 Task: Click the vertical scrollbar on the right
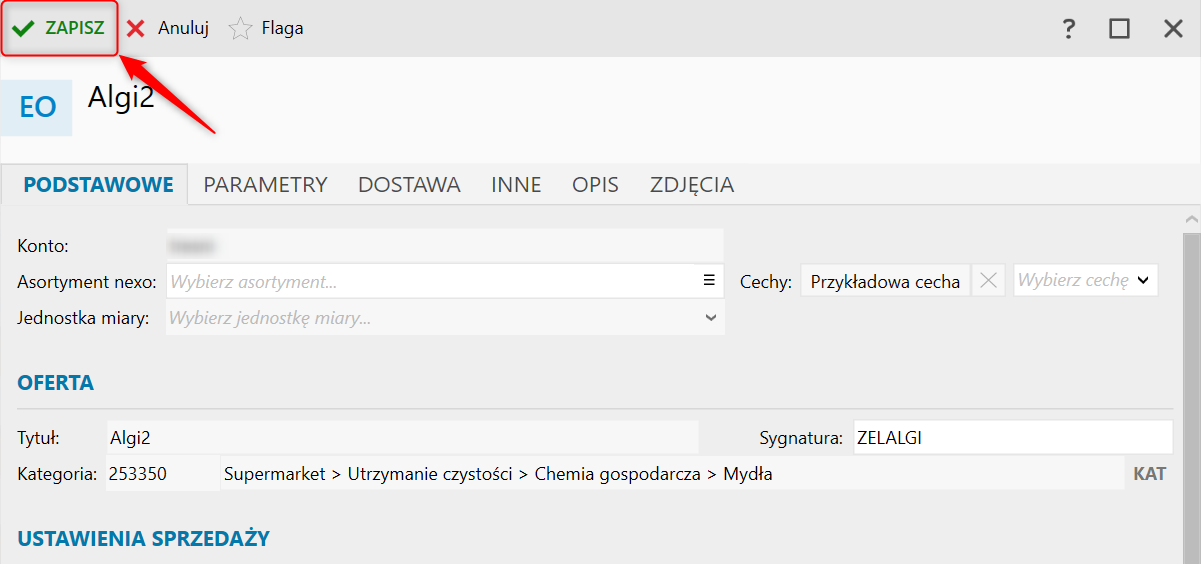coord(1191,390)
